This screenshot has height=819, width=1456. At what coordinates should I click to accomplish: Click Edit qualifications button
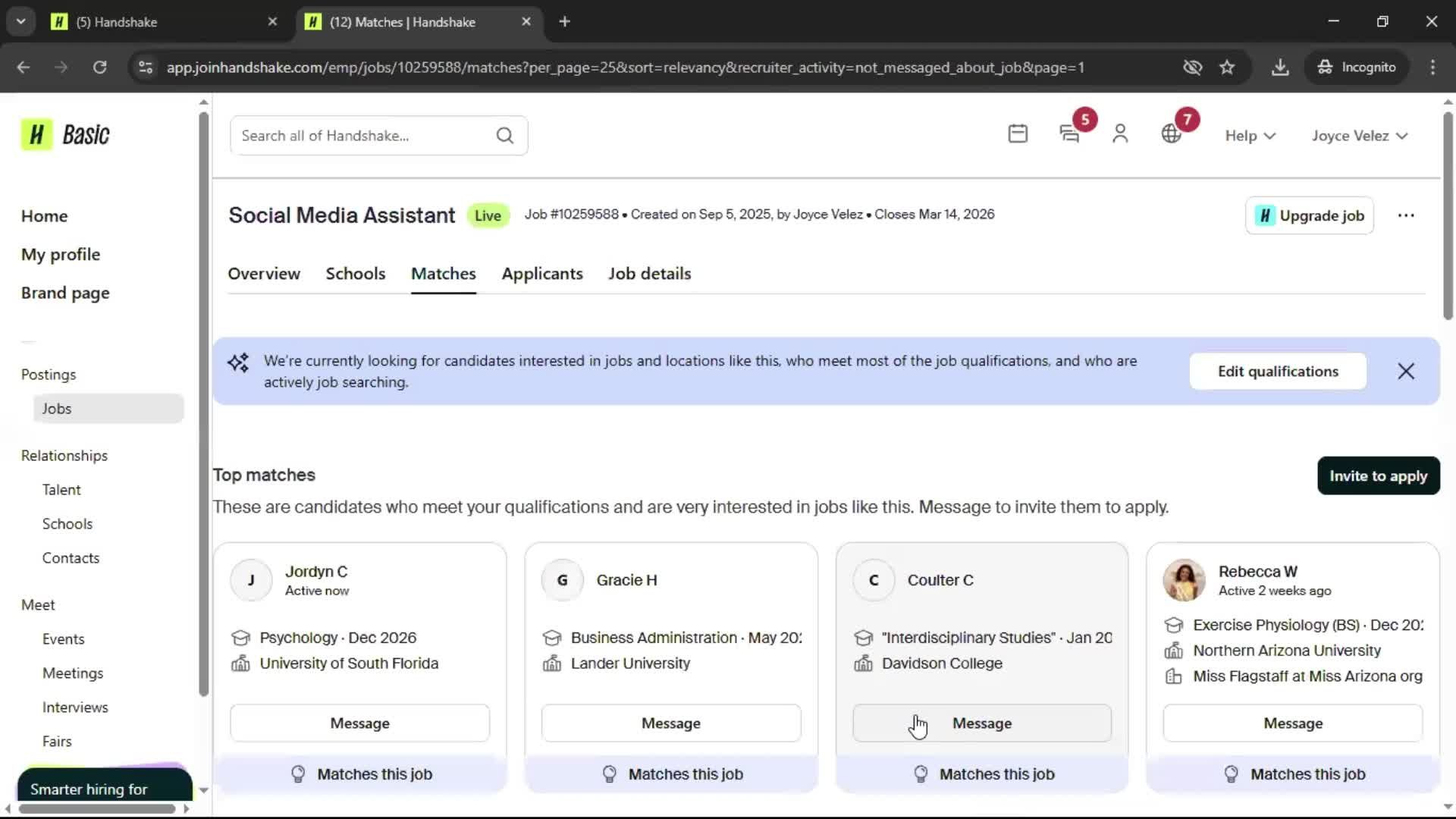coord(1278,371)
